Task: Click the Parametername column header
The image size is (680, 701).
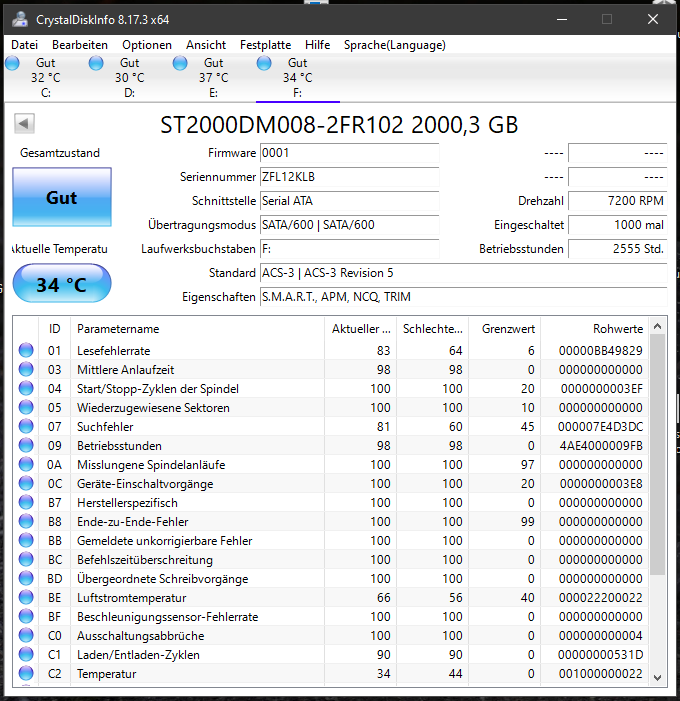Action: pyautogui.click(x=197, y=329)
